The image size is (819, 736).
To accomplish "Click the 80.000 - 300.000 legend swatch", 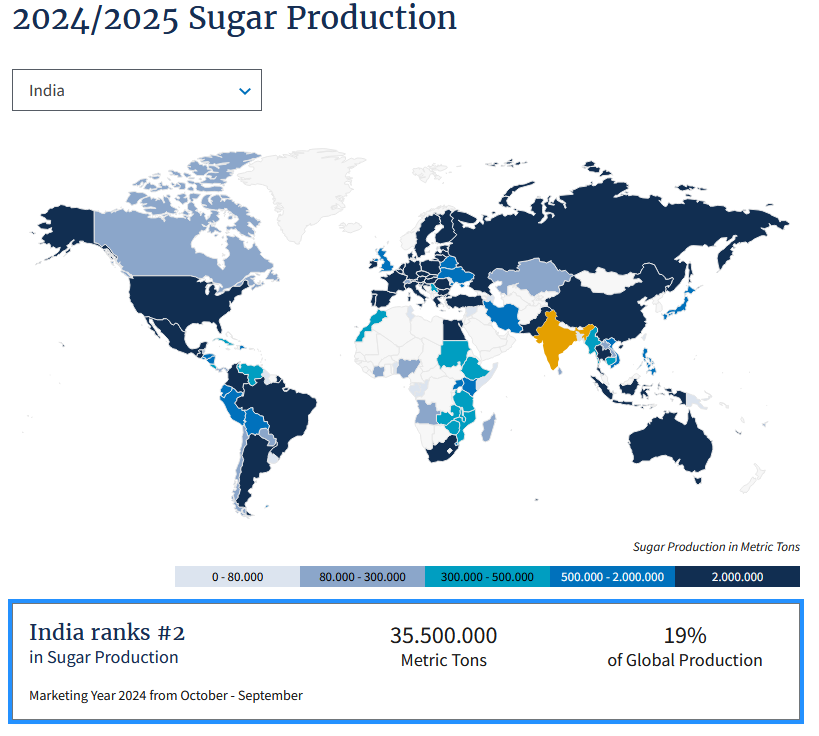I will [x=362, y=577].
